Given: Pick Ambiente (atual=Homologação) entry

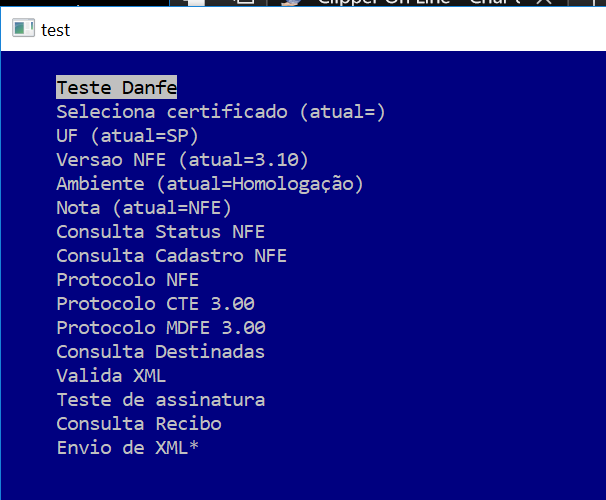Looking at the screenshot, I should tap(209, 184).
